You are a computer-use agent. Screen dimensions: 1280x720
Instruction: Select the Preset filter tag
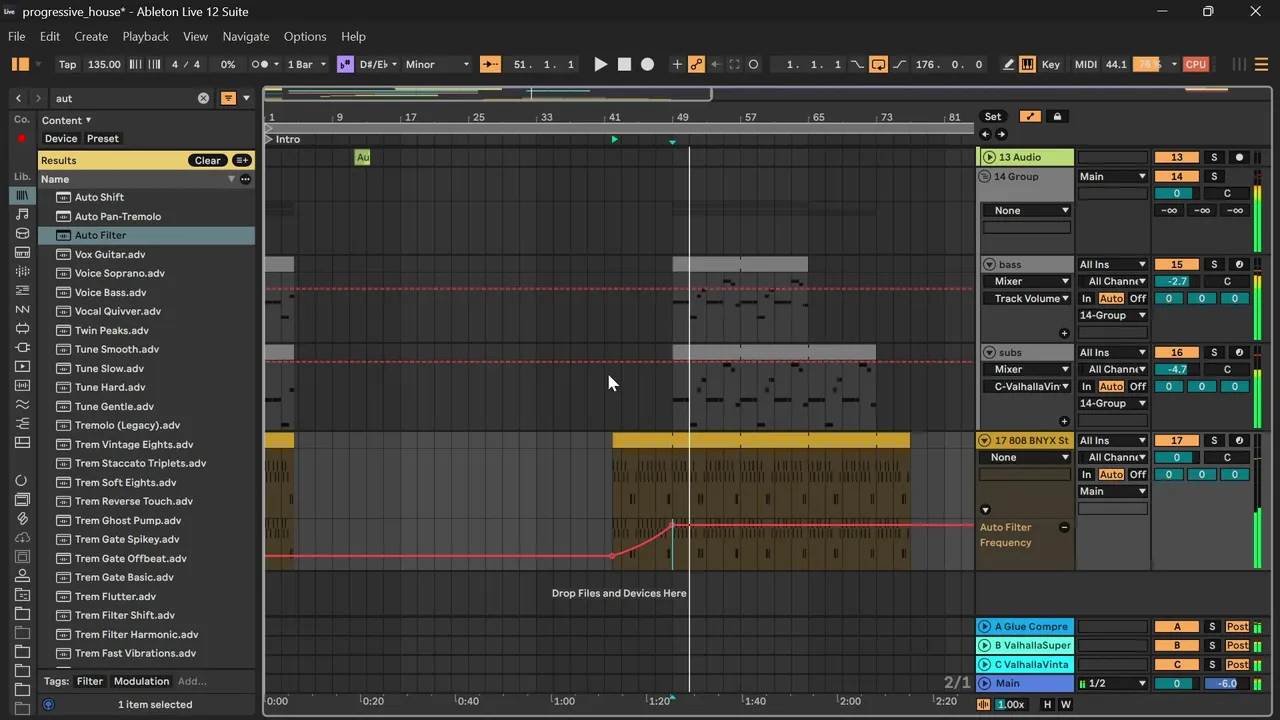pyautogui.click(x=103, y=139)
